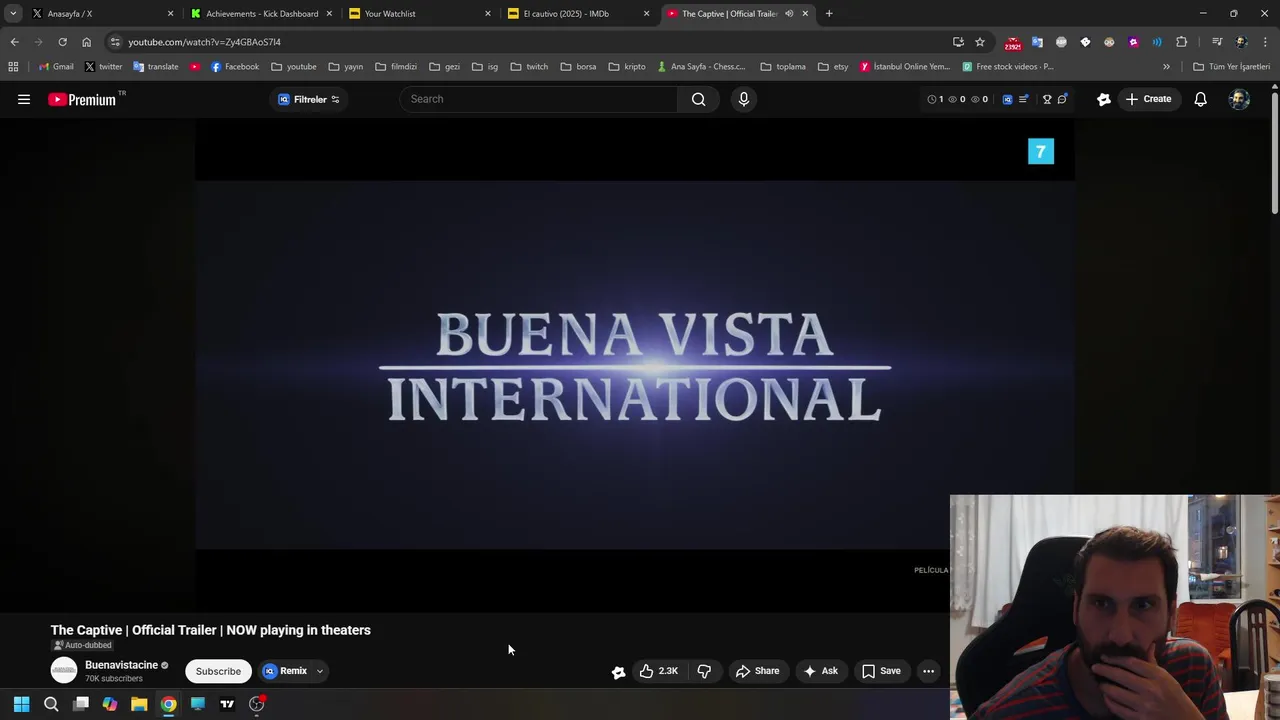1280x720 pixels.
Task: Click the vidIQ logo badge in header
Action: tap(1007, 99)
